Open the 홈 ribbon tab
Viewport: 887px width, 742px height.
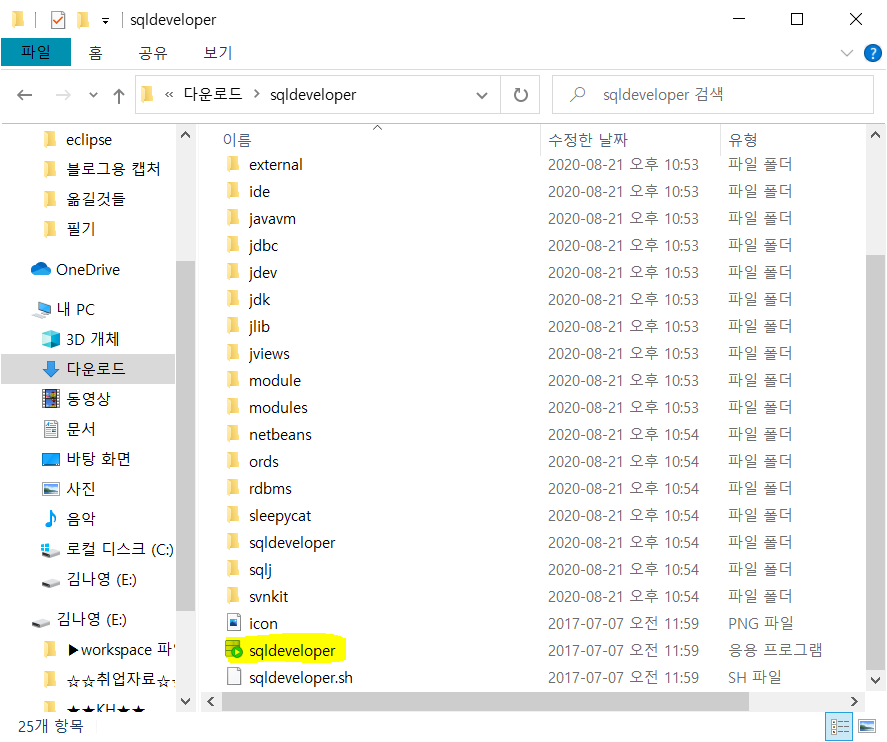(95, 53)
